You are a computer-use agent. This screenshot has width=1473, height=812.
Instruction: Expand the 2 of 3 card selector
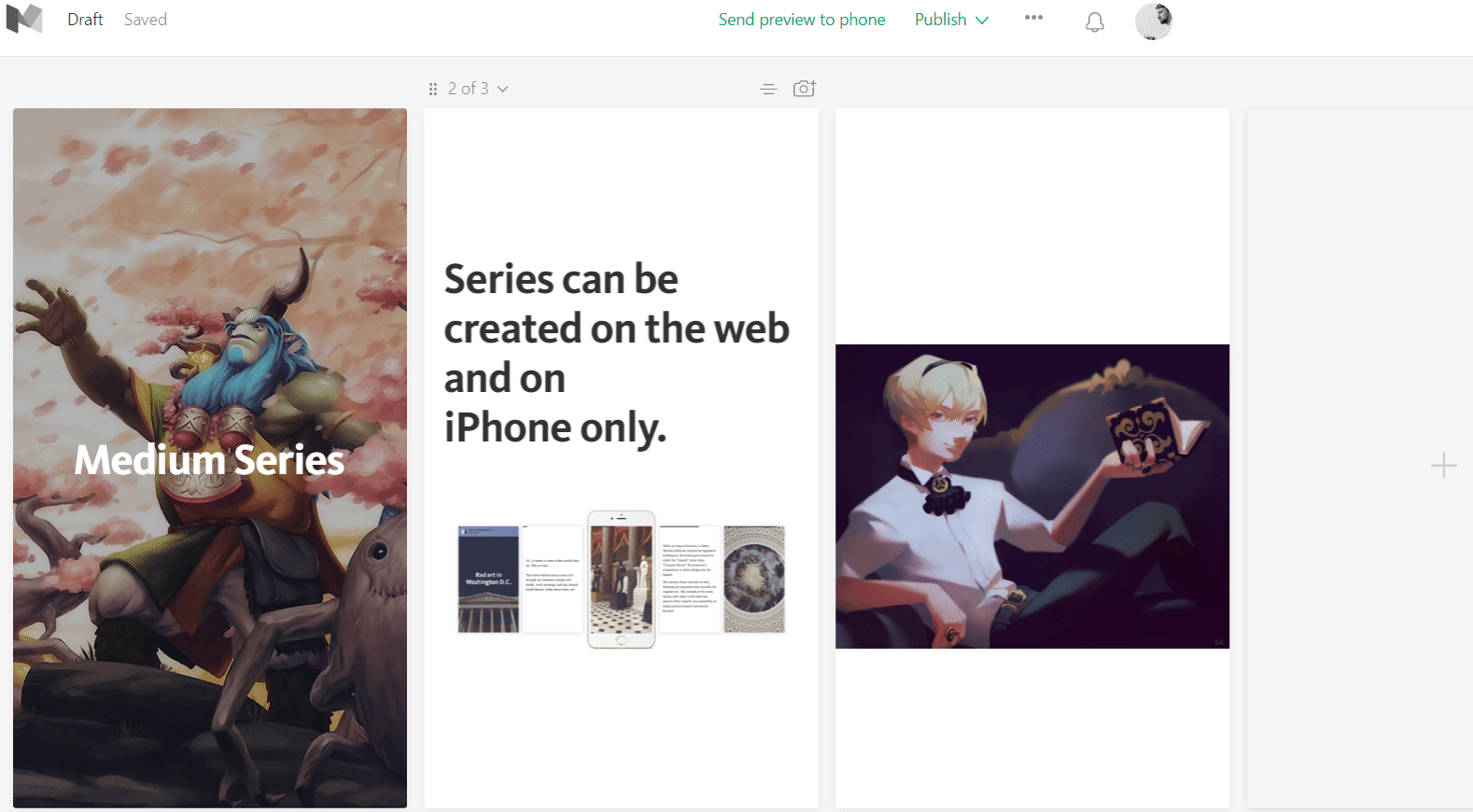tap(478, 89)
